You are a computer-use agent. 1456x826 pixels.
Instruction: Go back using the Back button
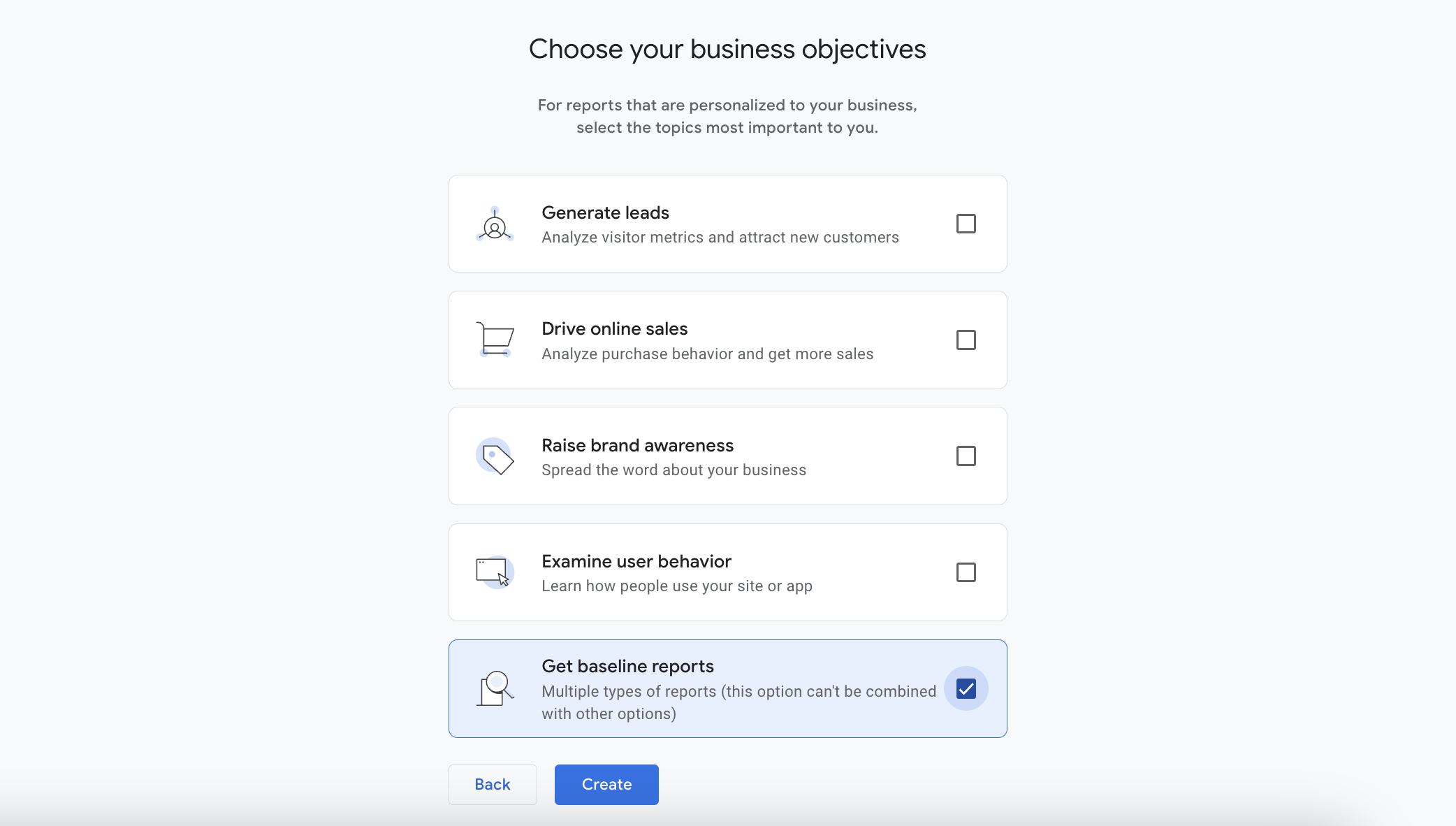[x=493, y=784]
